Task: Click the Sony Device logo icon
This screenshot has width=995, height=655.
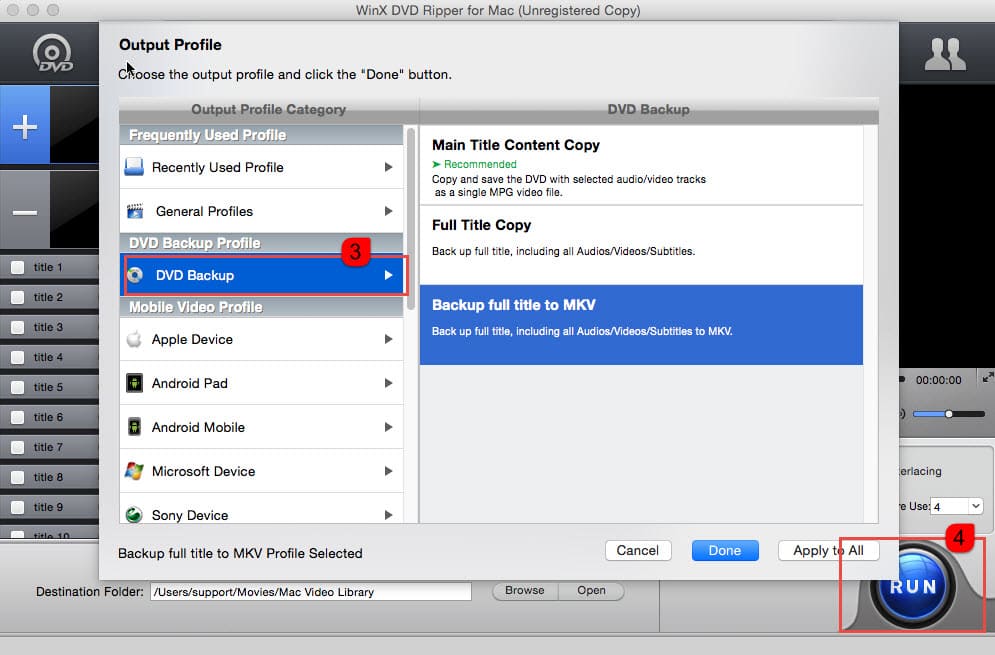Action: coord(134,515)
